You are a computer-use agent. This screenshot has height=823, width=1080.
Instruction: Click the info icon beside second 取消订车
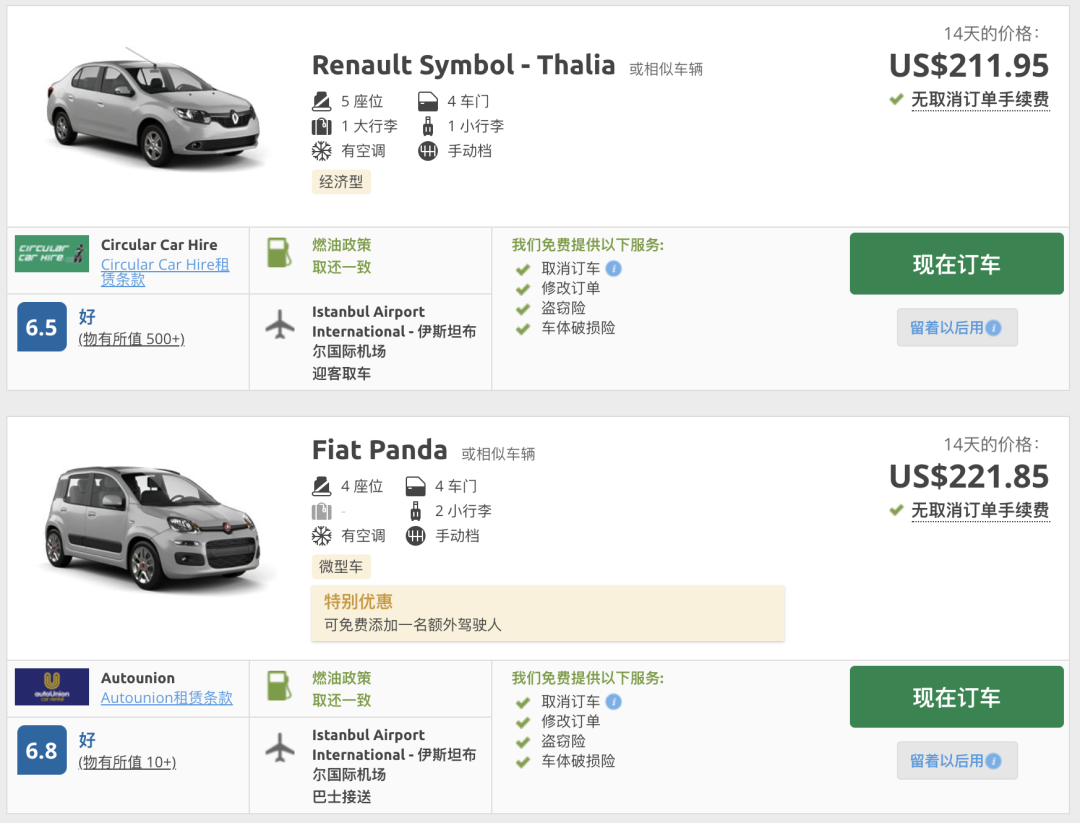614,701
